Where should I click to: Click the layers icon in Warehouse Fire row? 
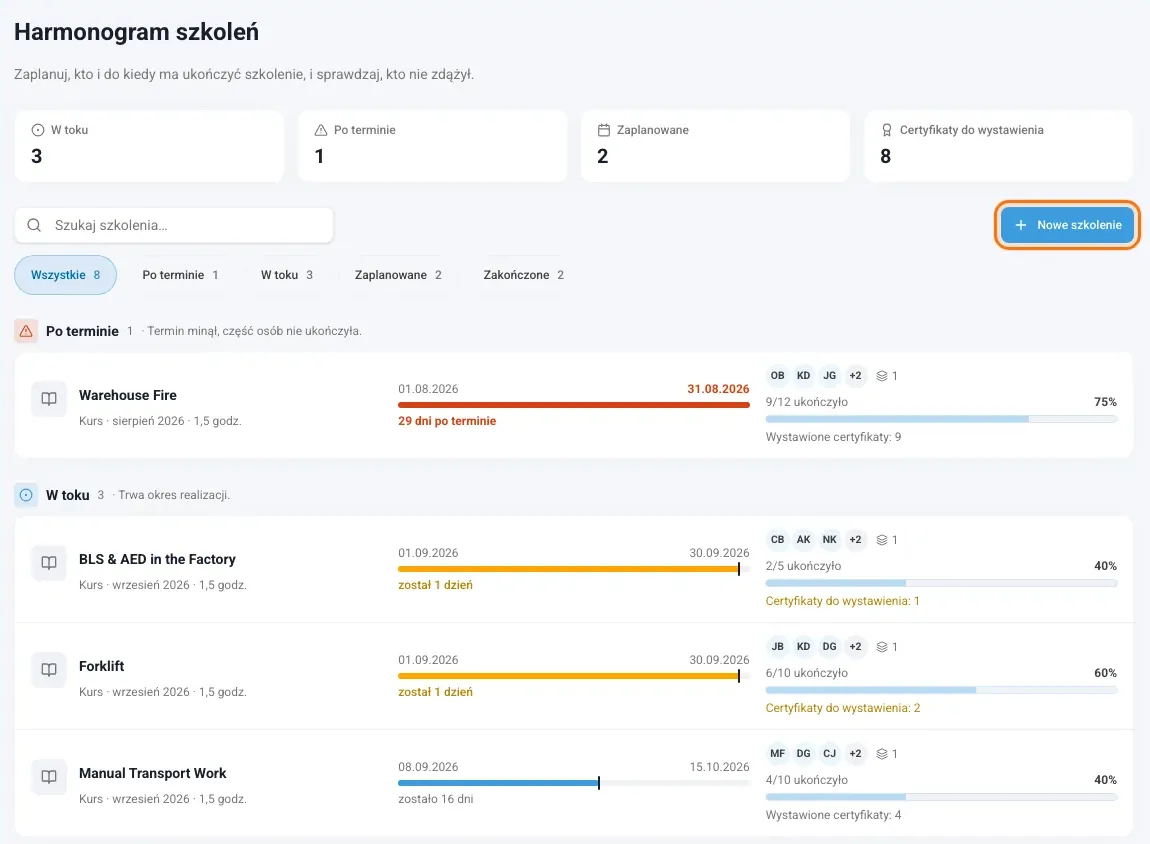(882, 375)
